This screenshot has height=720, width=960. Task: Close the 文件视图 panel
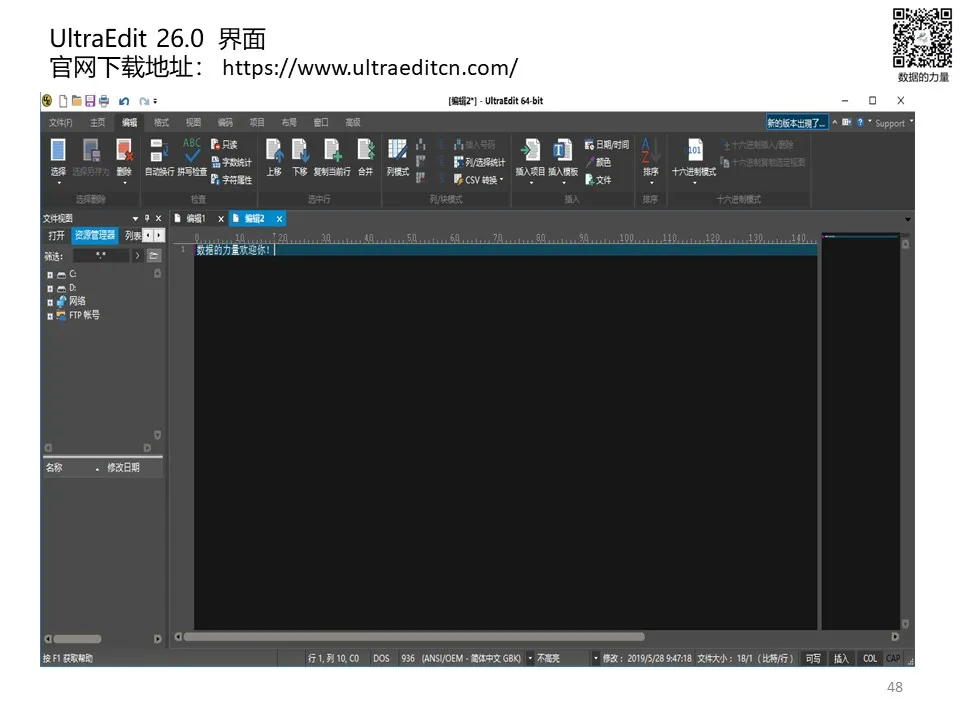pos(159,218)
